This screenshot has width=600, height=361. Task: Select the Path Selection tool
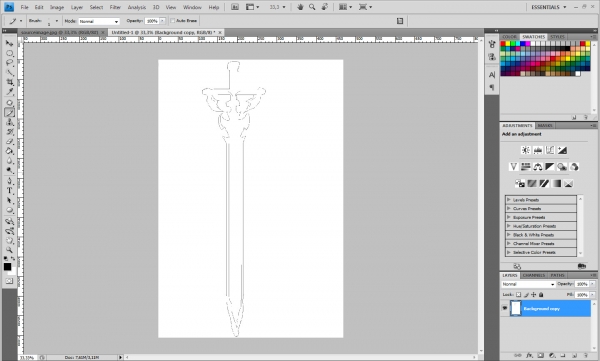[x=10, y=201]
